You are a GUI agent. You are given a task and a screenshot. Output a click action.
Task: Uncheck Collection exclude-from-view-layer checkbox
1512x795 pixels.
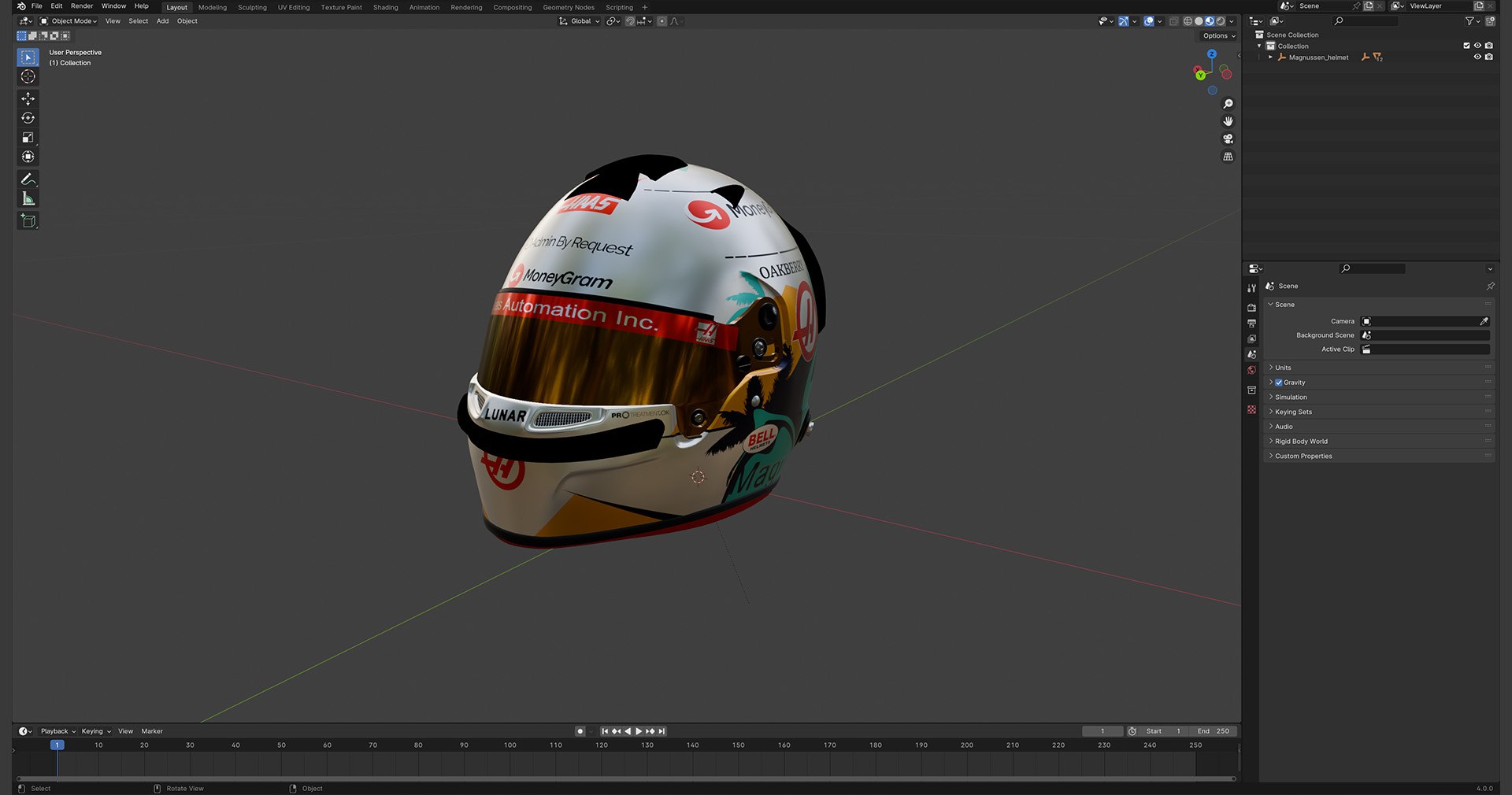(1466, 46)
